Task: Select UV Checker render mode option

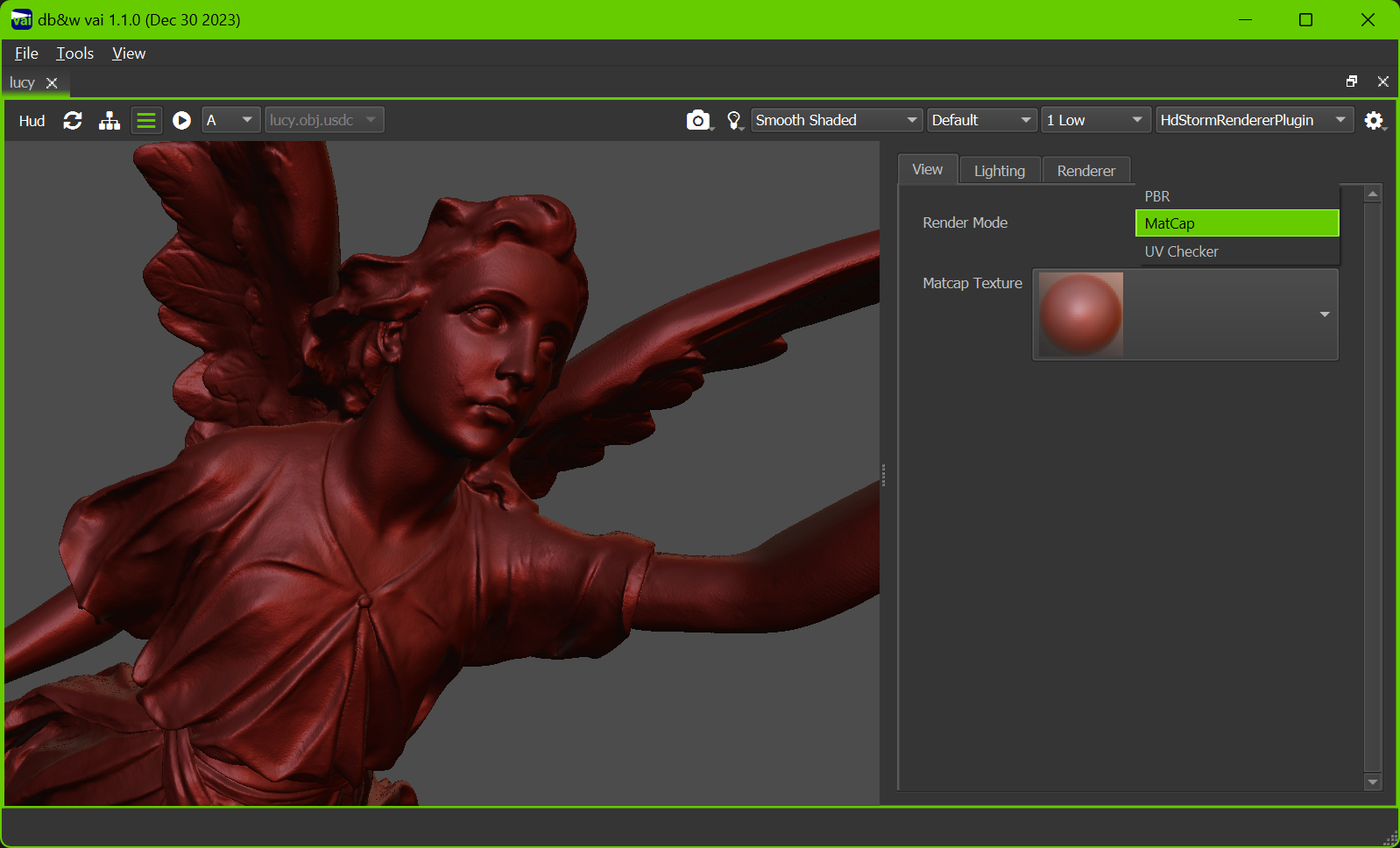Action: (1237, 251)
